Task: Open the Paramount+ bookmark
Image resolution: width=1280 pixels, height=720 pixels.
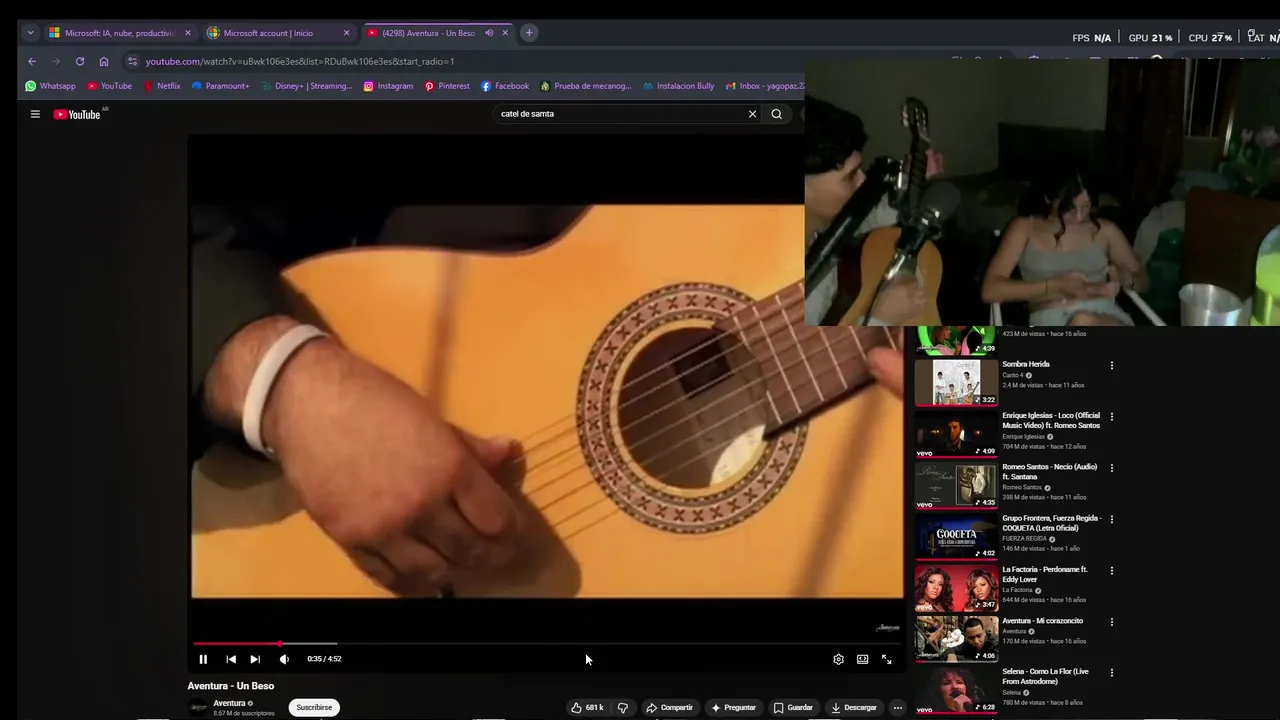Action: 220,86
